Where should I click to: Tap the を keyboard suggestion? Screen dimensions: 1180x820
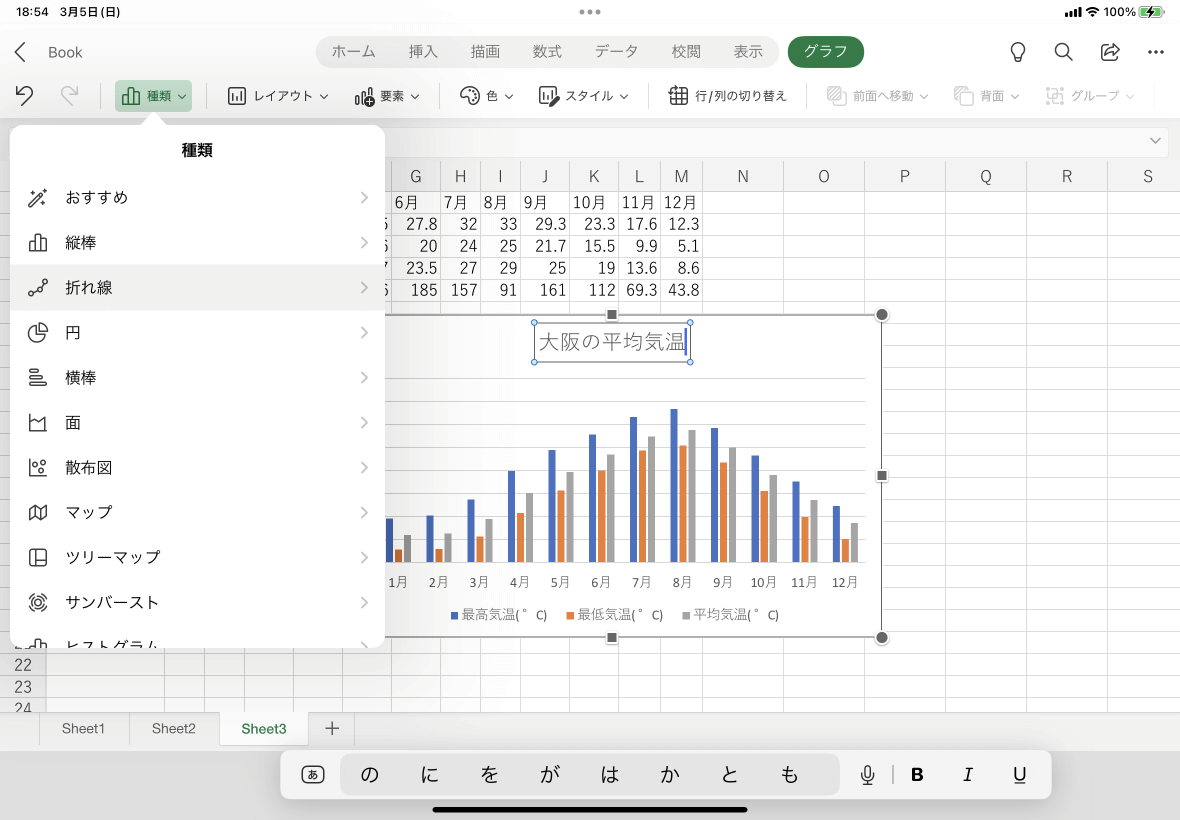click(489, 774)
